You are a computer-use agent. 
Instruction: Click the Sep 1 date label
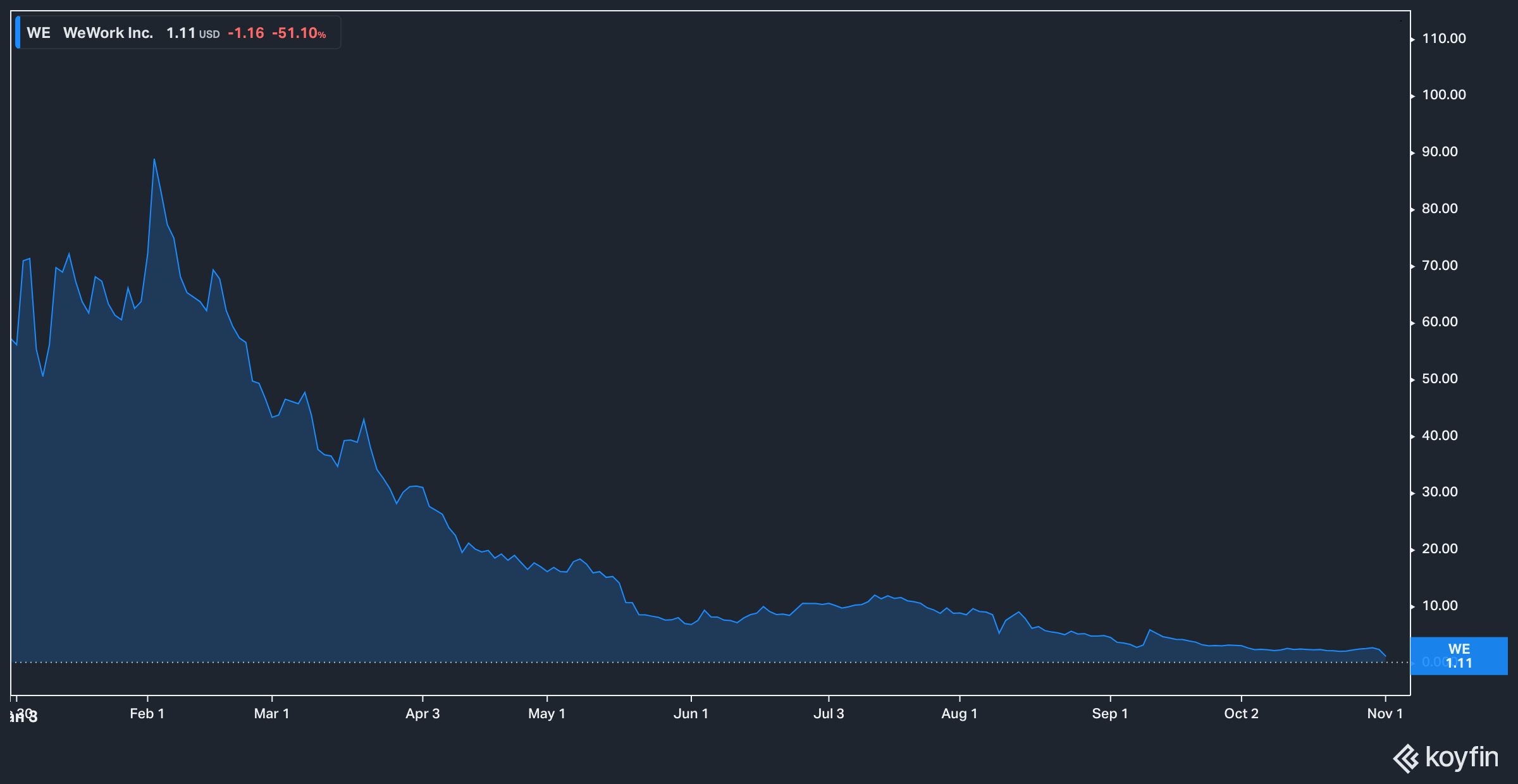click(x=1110, y=714)
